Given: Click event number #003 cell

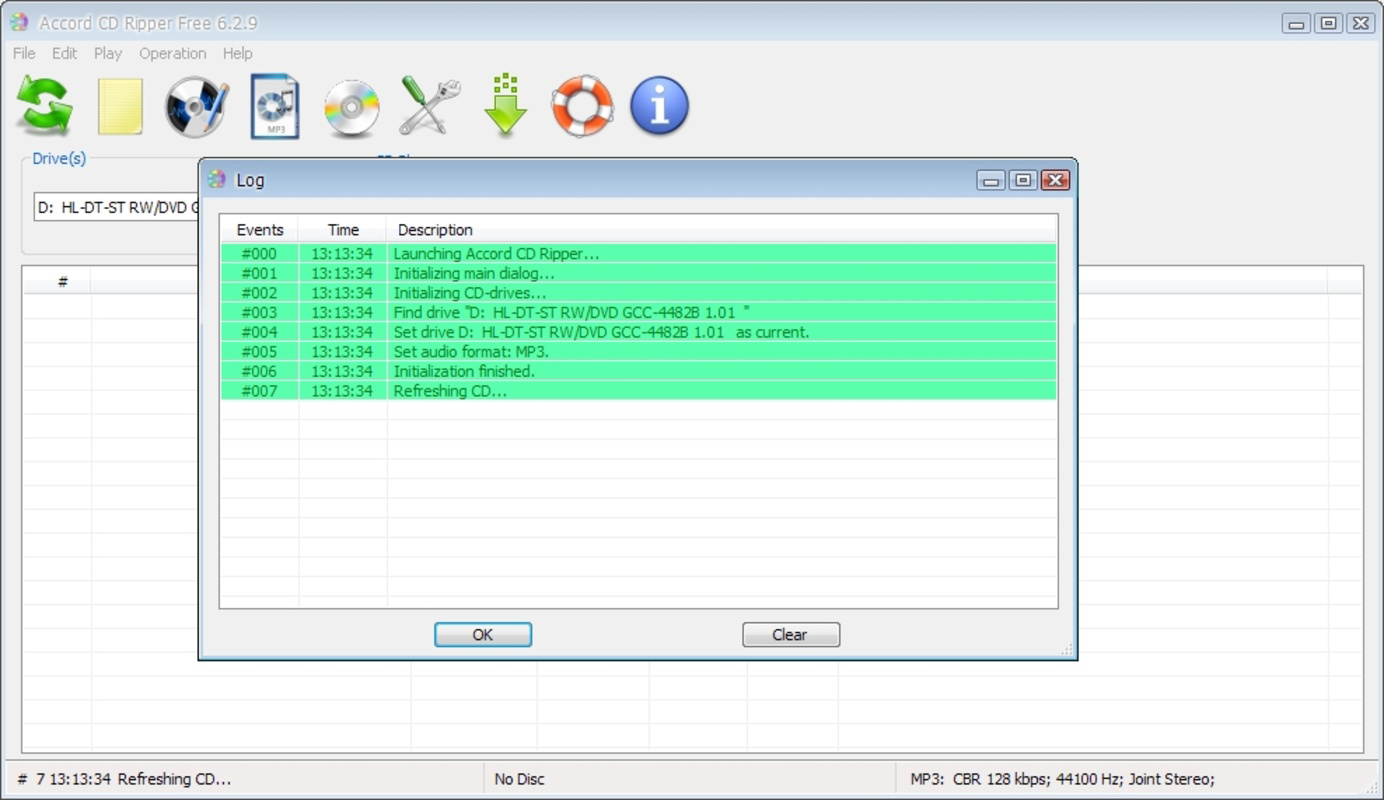Looking at the screenshot, I should [x=260, y=312].
